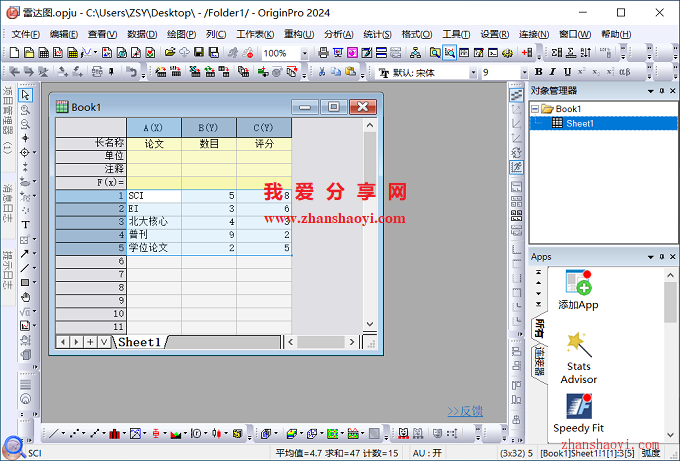Click the Undo arrow icon
The height and width of the screenshot is (461, 680).
(x=131, y=72)
